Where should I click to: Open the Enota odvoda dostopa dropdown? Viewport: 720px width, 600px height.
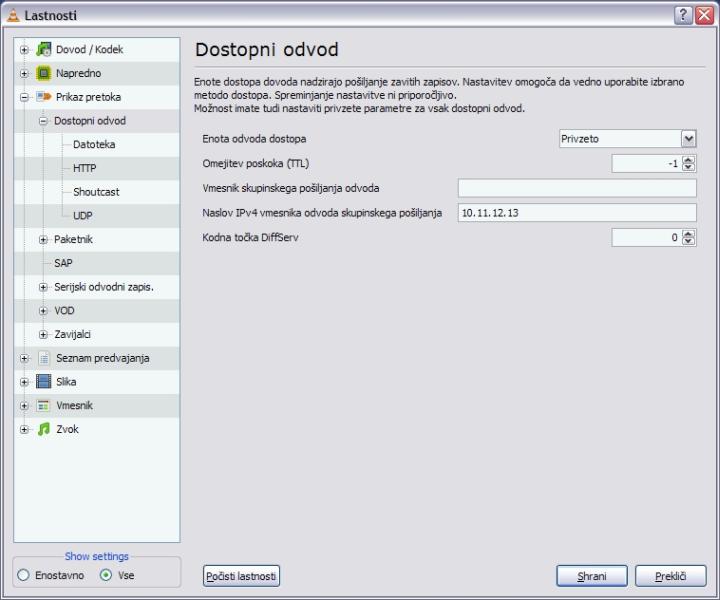pos(688,139)
